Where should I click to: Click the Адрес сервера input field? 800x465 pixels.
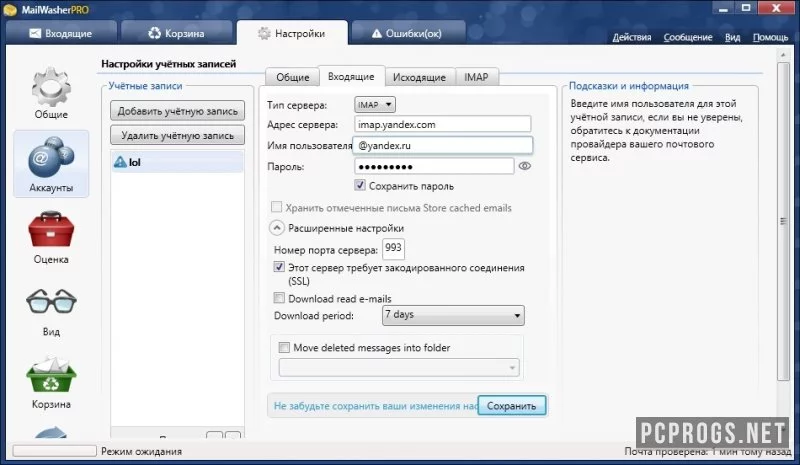(442, 124)
